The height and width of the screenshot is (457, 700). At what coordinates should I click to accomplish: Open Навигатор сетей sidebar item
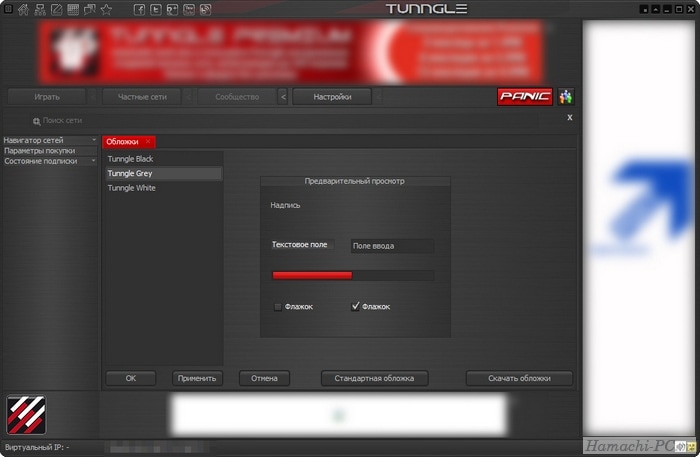50,140
